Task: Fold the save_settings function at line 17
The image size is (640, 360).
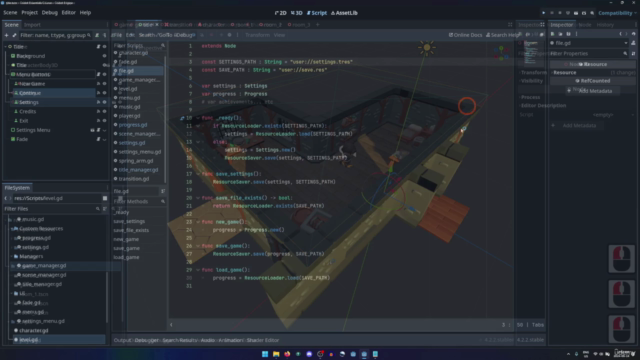Action: tap(198, 174)
